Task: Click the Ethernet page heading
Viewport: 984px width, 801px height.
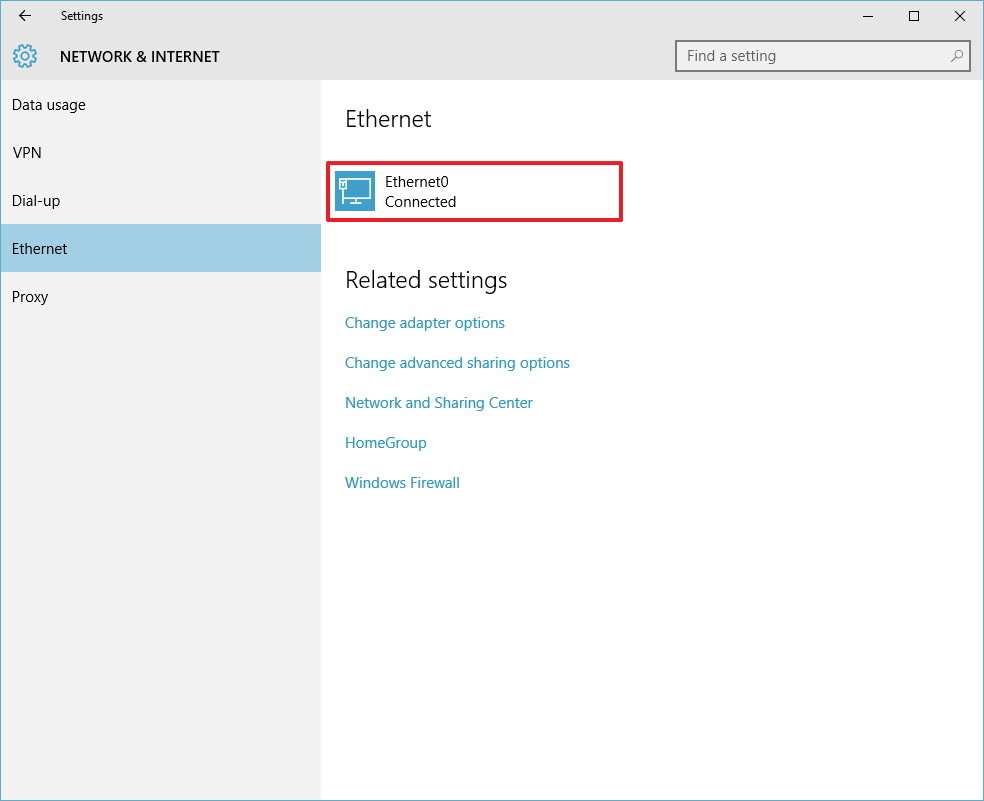Action: (x=387, y=119)
